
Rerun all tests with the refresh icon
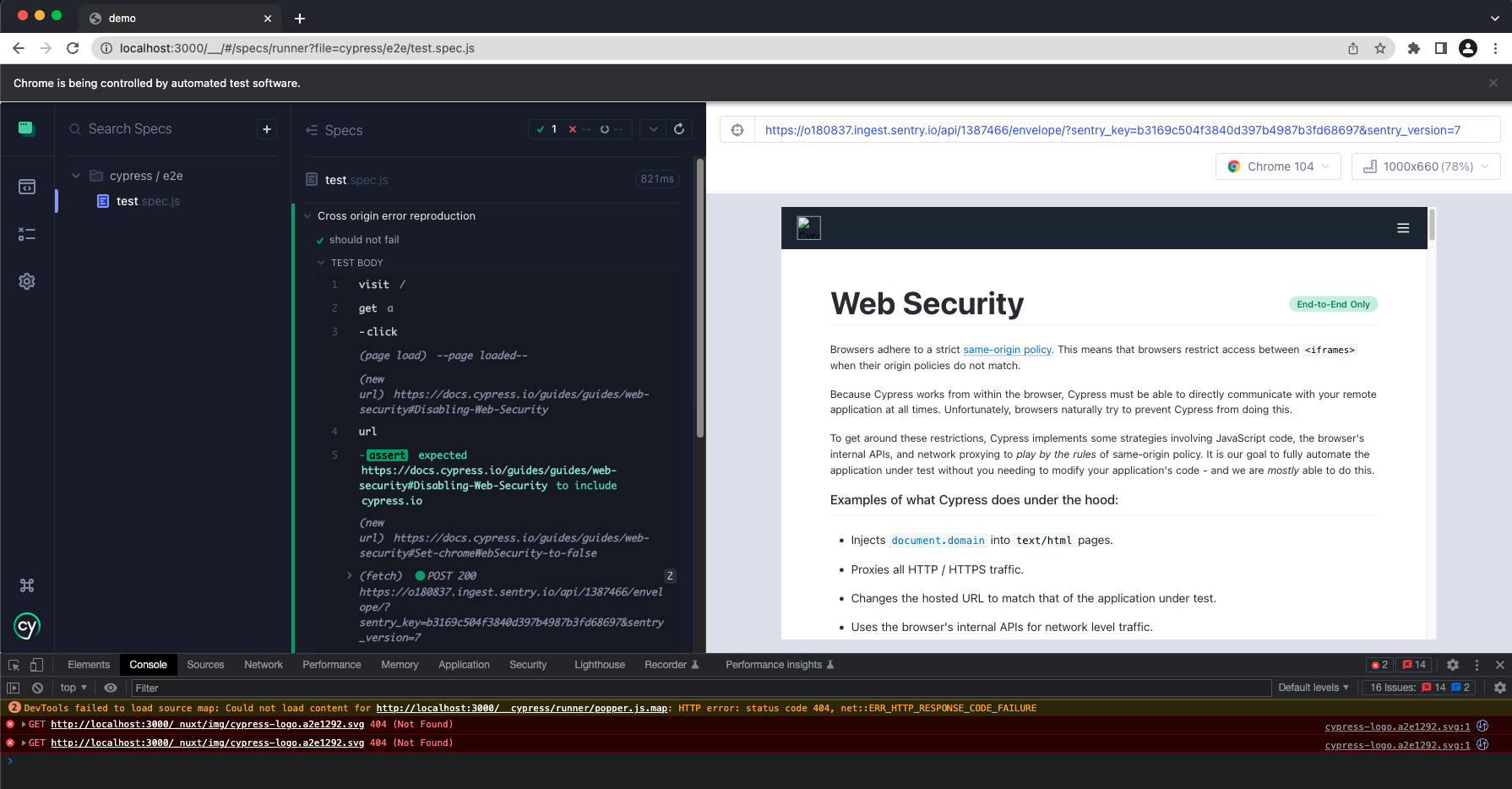[680, 128]
